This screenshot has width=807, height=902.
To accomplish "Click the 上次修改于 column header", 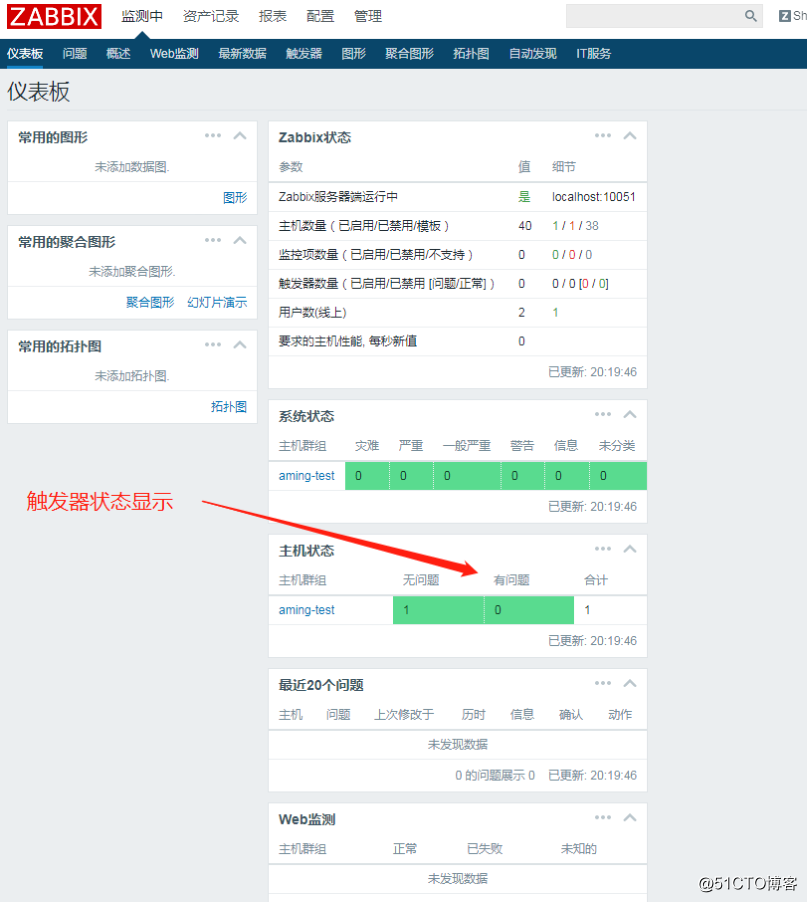I will point(404,714).
